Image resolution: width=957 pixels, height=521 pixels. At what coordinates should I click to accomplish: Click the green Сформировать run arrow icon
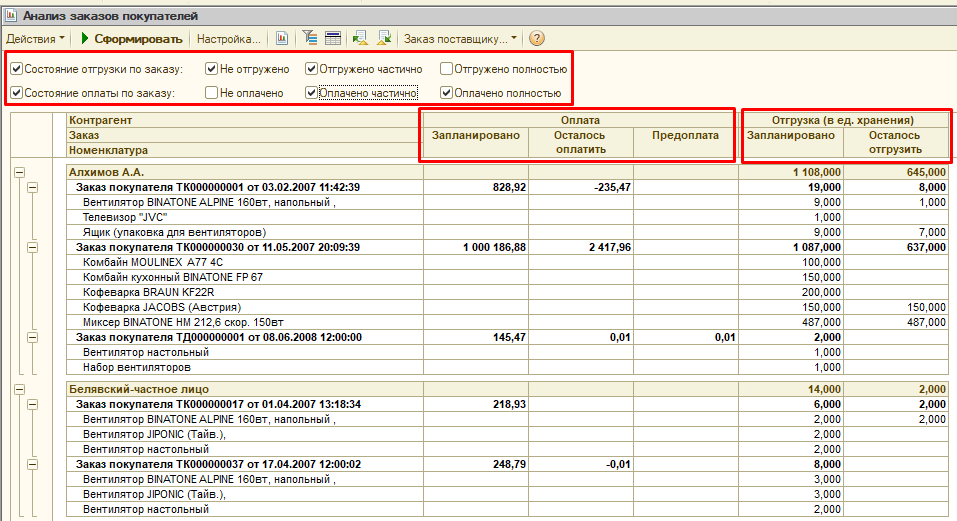click(x=86, y=39)
